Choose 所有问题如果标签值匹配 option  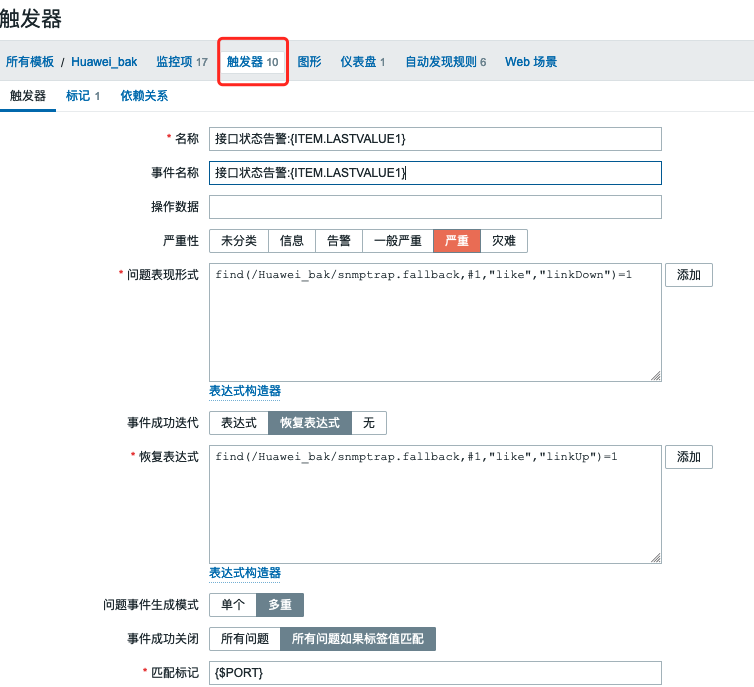point(358,639)
